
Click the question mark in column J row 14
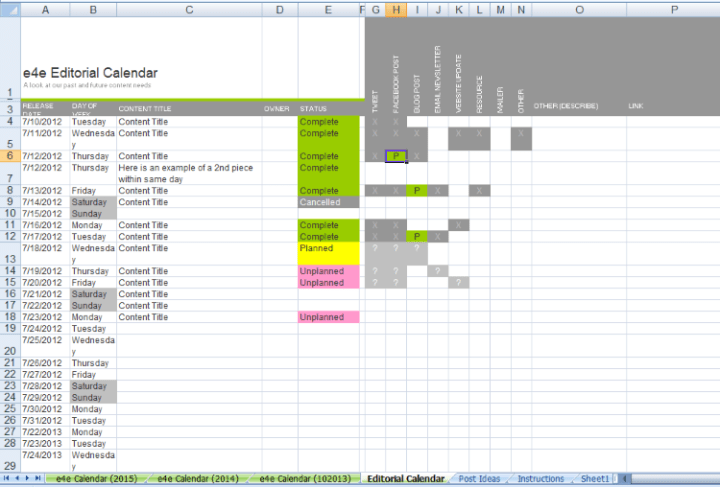pyautogui.click(x=438, y=271)
